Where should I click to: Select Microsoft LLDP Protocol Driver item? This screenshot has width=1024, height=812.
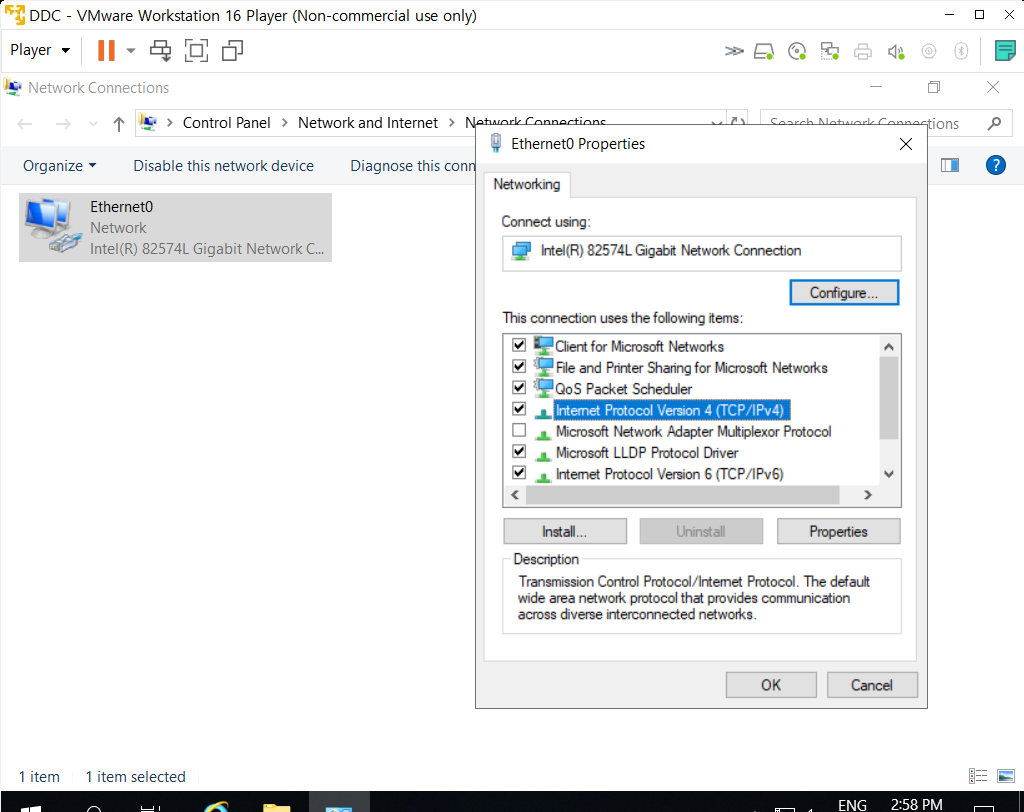pos(647,453)
